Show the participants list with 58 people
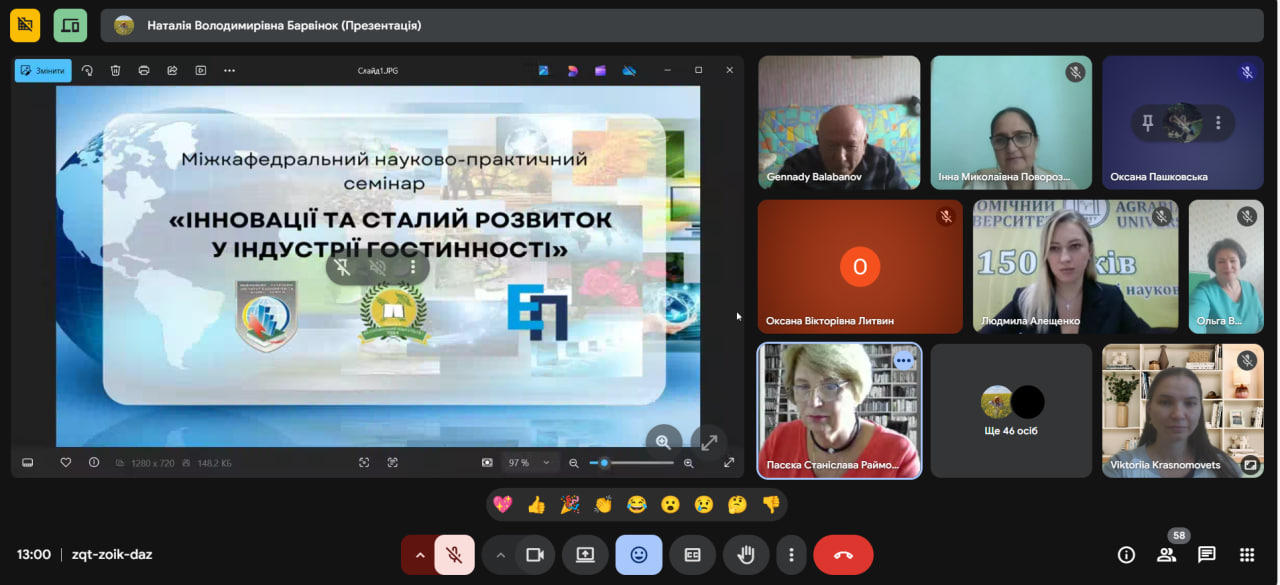 [1166, 555]
